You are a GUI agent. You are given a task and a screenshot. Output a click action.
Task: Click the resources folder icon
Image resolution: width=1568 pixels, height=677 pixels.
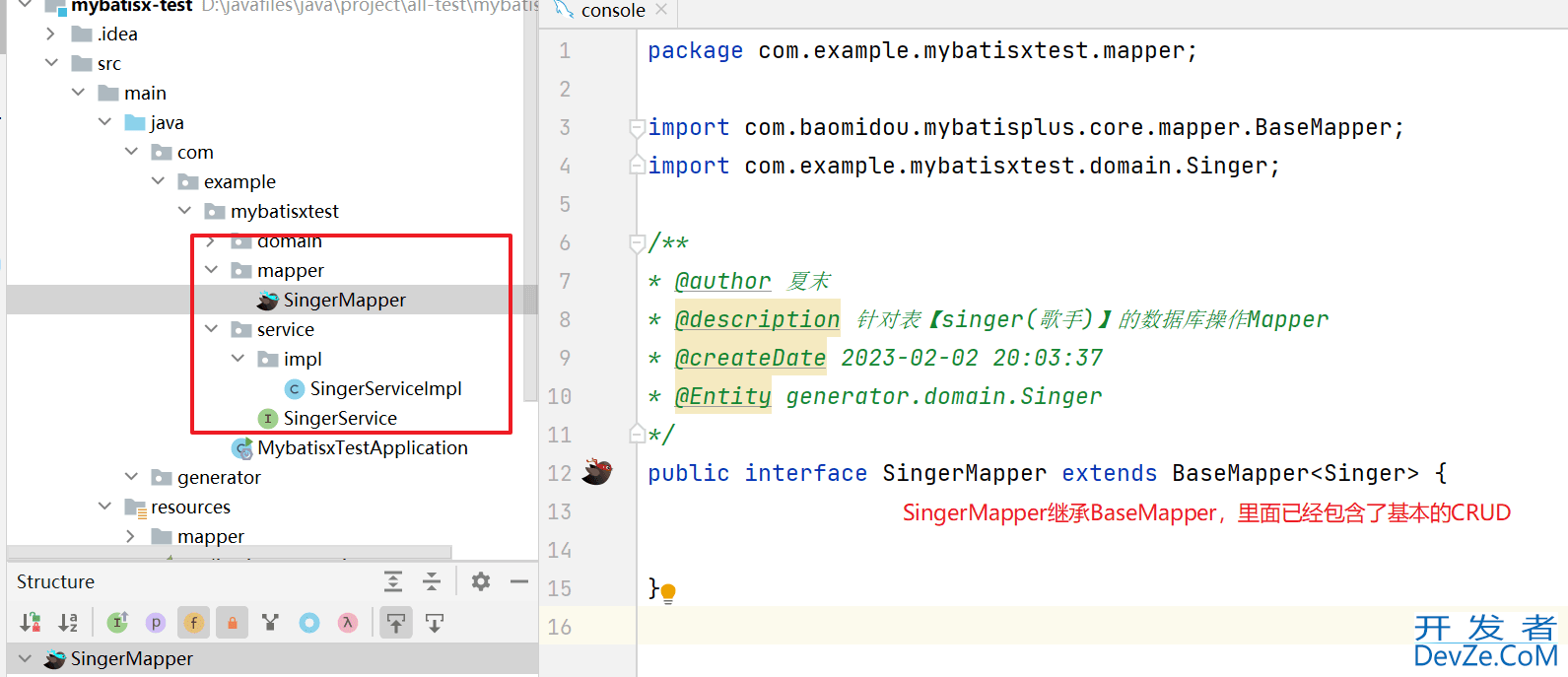click(x=135, y=508)
